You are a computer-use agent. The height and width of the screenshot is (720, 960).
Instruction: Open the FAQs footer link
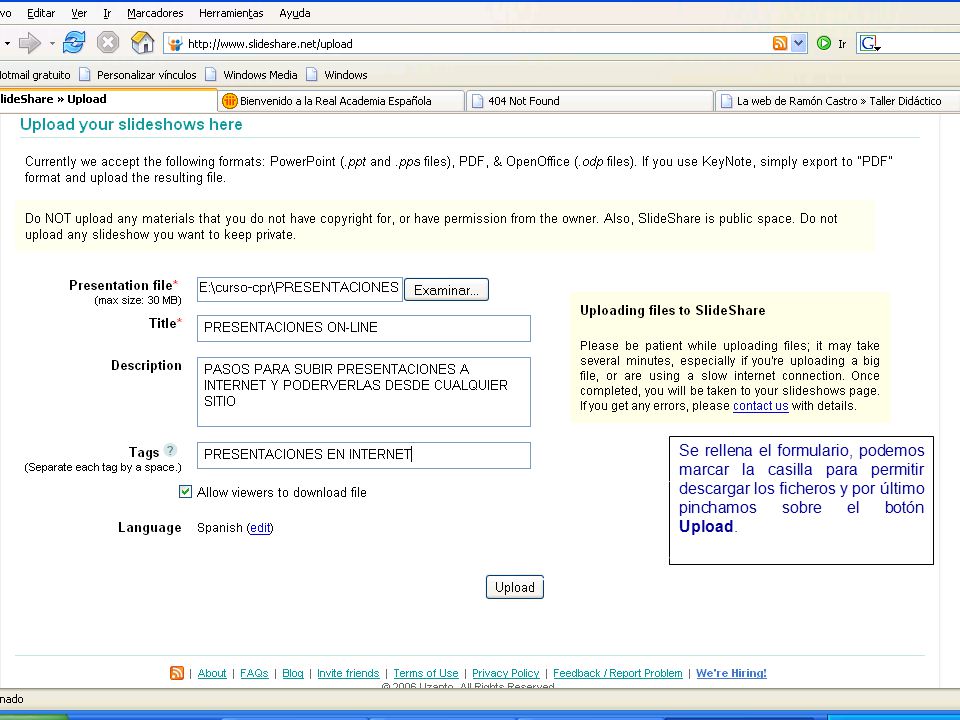click(x=254, y=673)
